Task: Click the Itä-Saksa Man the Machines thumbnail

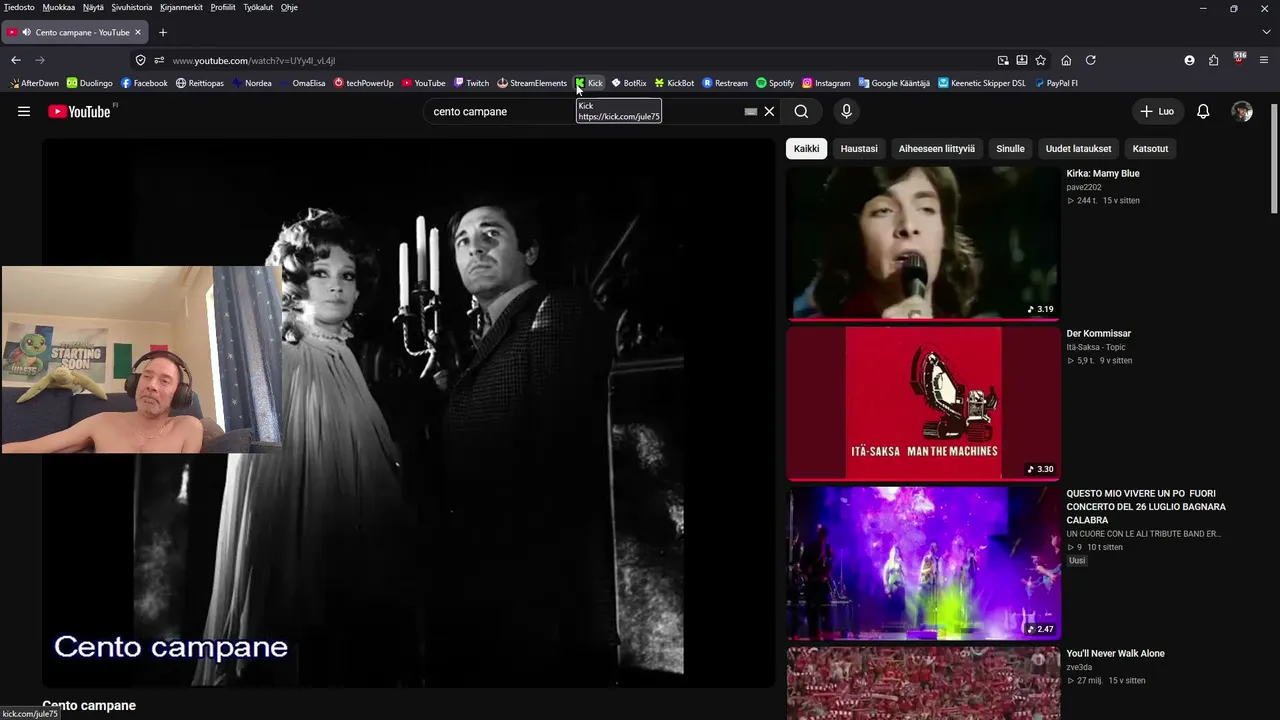Action: (923, 403)
